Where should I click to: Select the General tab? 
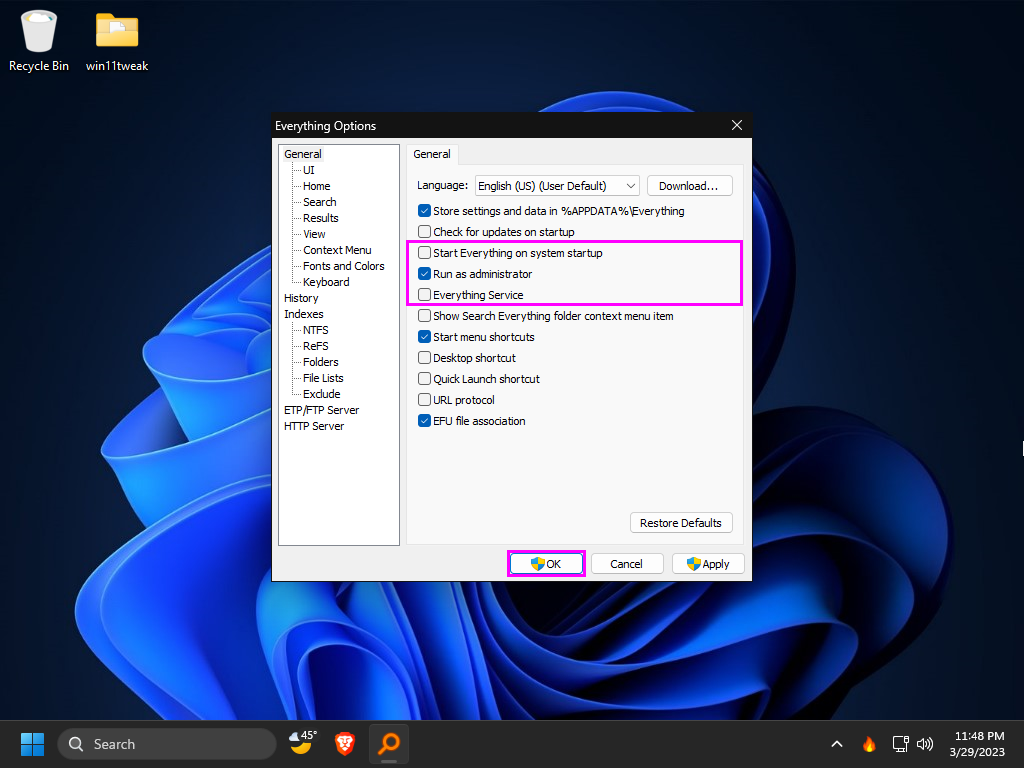[x=432, y=154]
